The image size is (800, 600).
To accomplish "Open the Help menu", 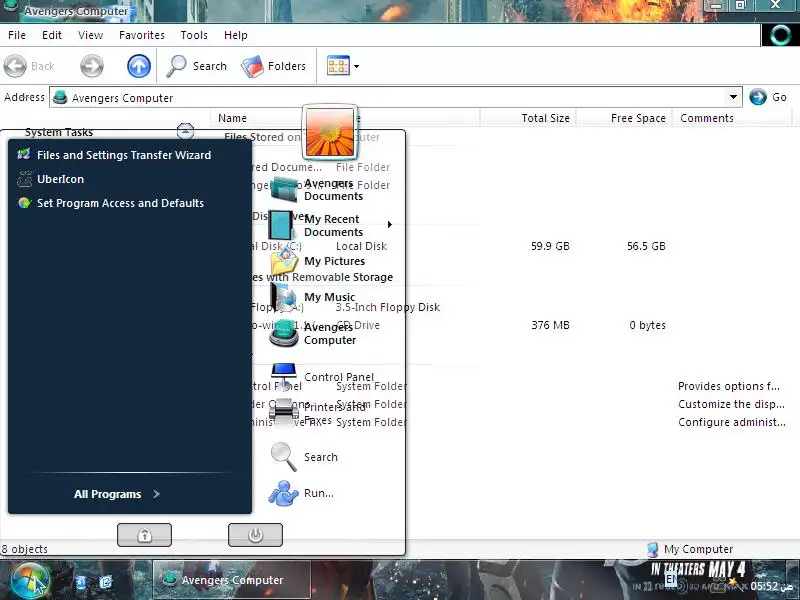I will point(236,35).
